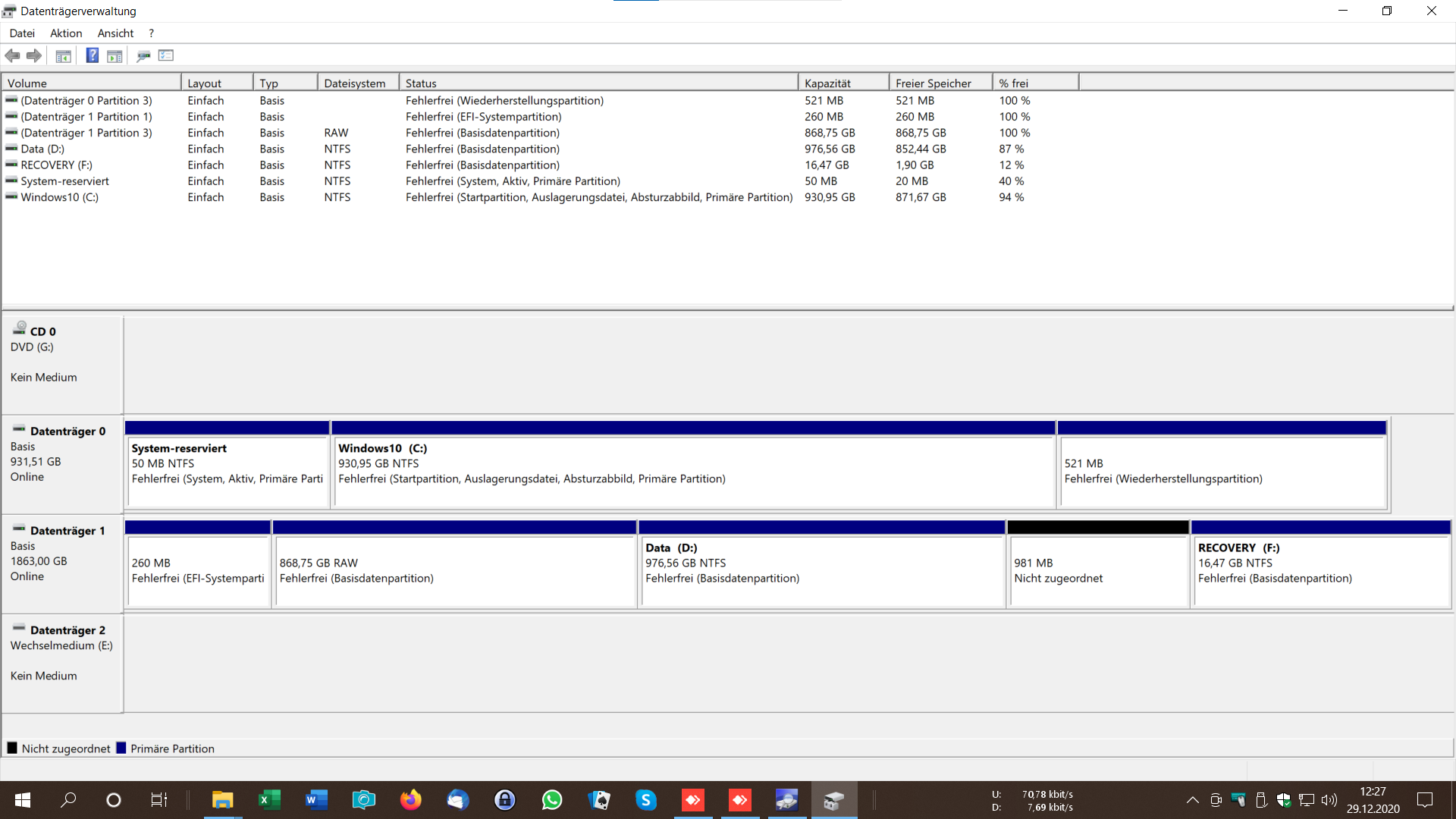Click the rescan disks toolbar icon
1456x819 pixels.
(x=143, y=55)
